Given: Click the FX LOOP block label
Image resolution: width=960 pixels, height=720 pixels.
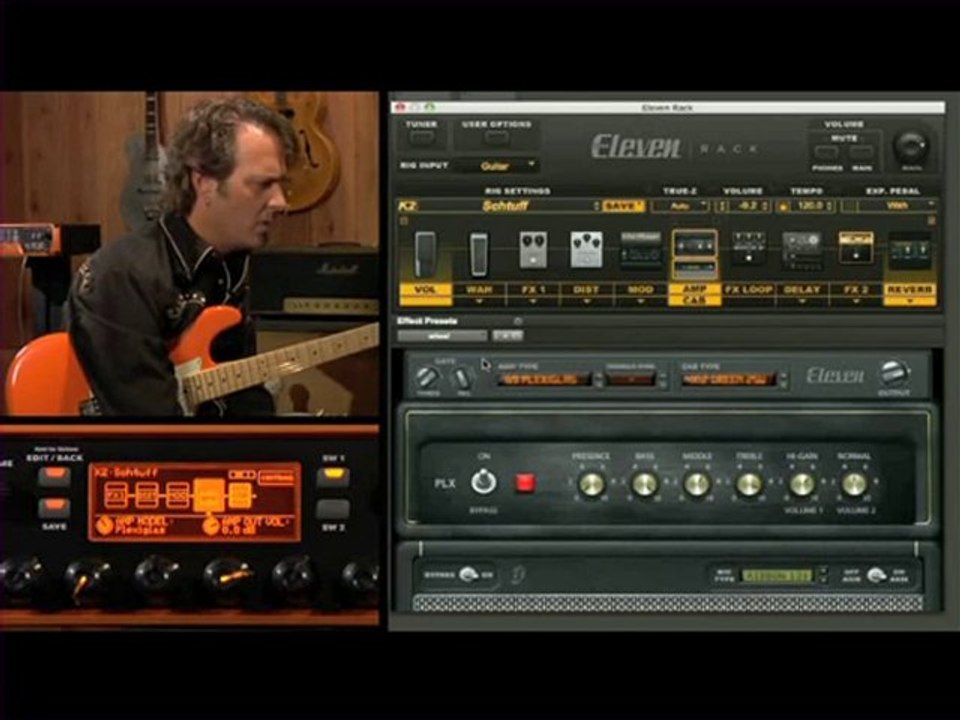Looking at the screenshot, I should point(748,290).
